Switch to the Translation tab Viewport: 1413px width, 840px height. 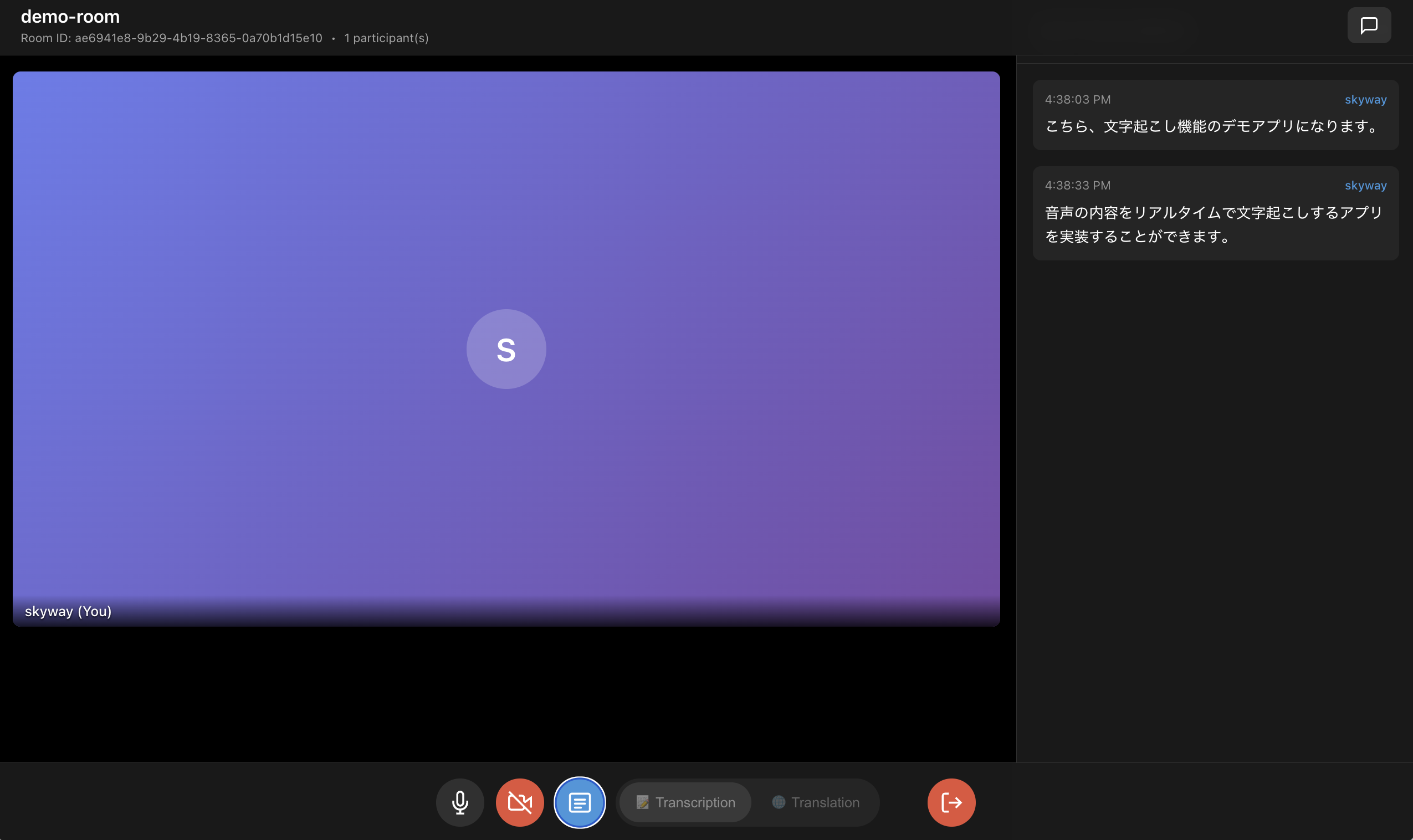coord(825,802)
